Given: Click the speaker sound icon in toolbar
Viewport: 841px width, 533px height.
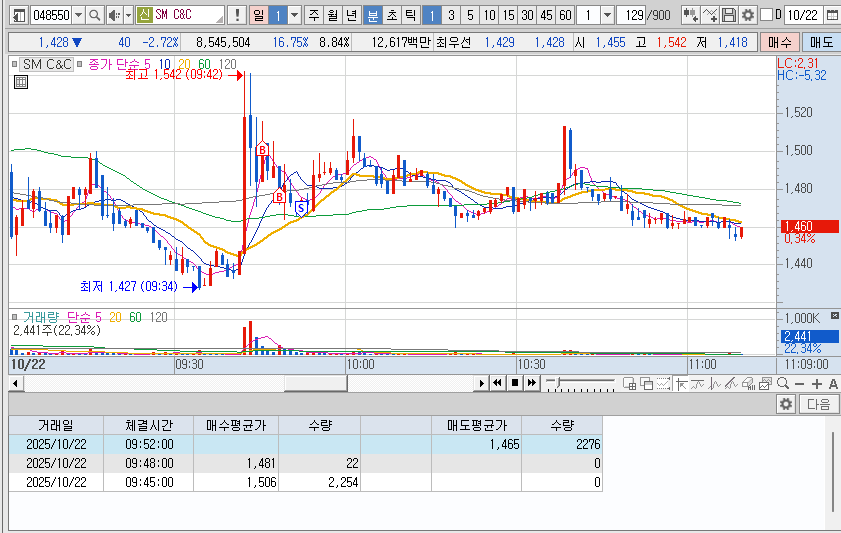Looking at the screenshot, I should coord(114,15).
